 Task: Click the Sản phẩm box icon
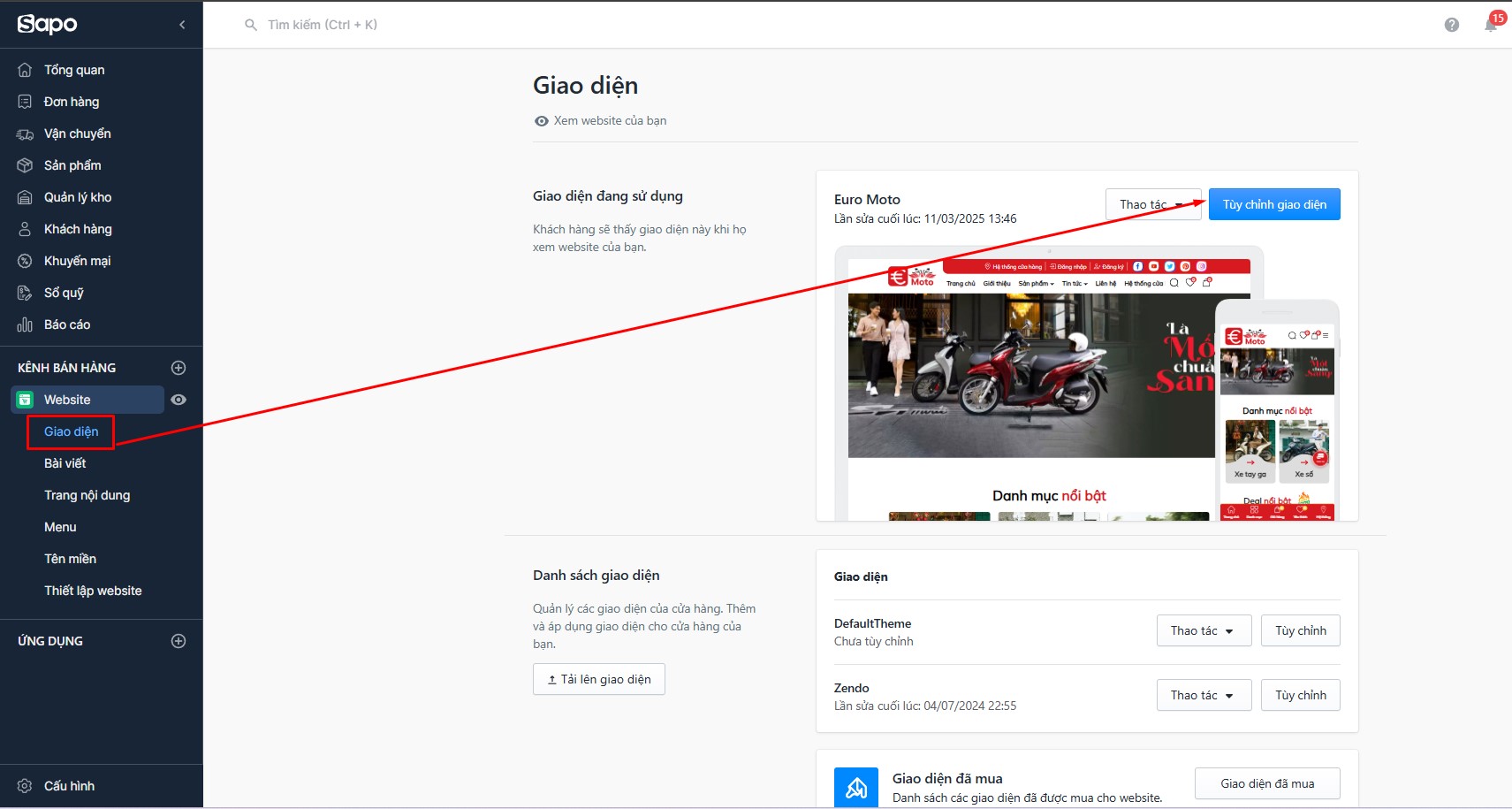pyautogui.click(x=25, y=165)
